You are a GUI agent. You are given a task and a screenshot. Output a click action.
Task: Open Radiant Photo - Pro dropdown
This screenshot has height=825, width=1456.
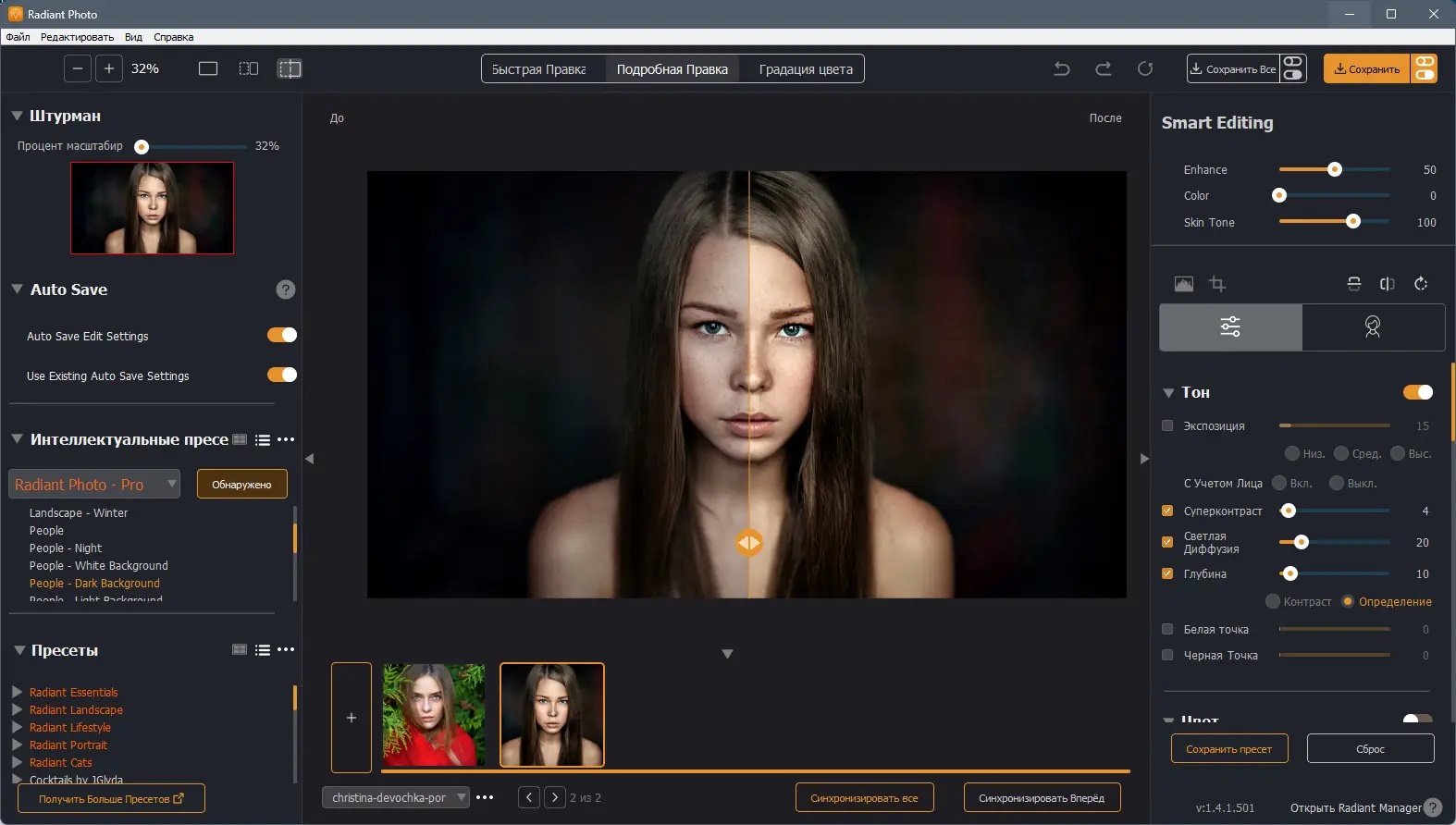(94, 484)
